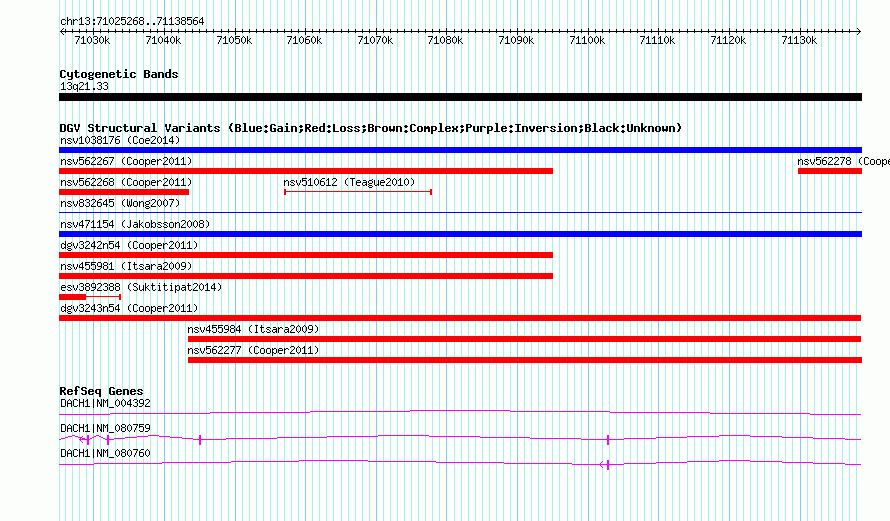
Task: Click the chr13:71025268..71138564 coordinate label
Action: 132,21
